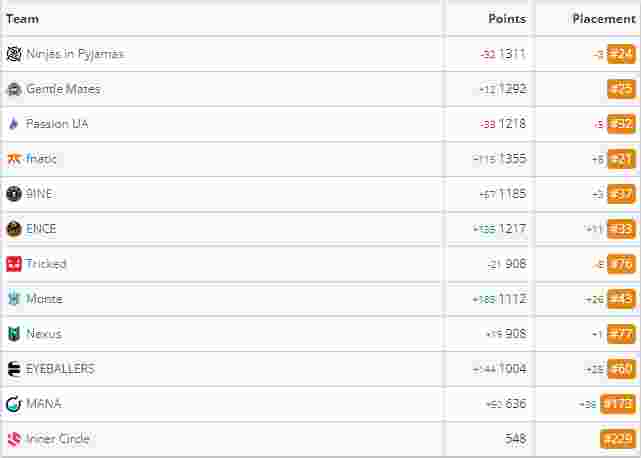Click the Inner Circle orange placement badge

click(618, 439)
